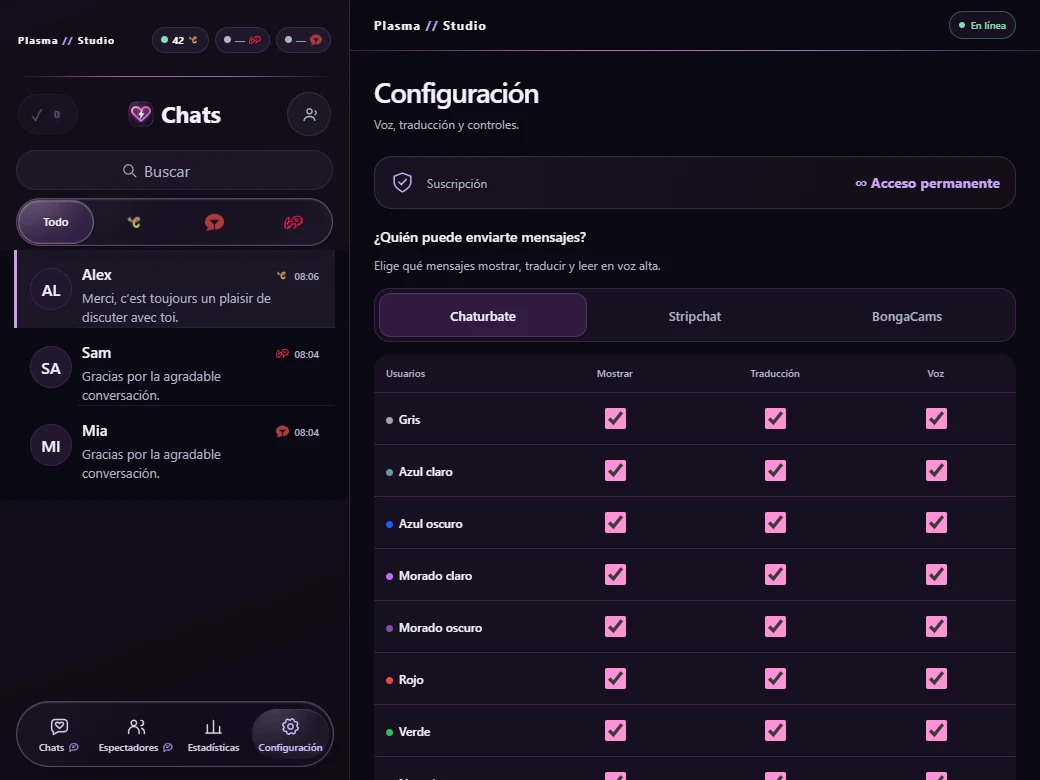Viewport: 1040px width, 780px height.
Task: Toggle Traducción for Rojo users
Action: tap(775, 679)
